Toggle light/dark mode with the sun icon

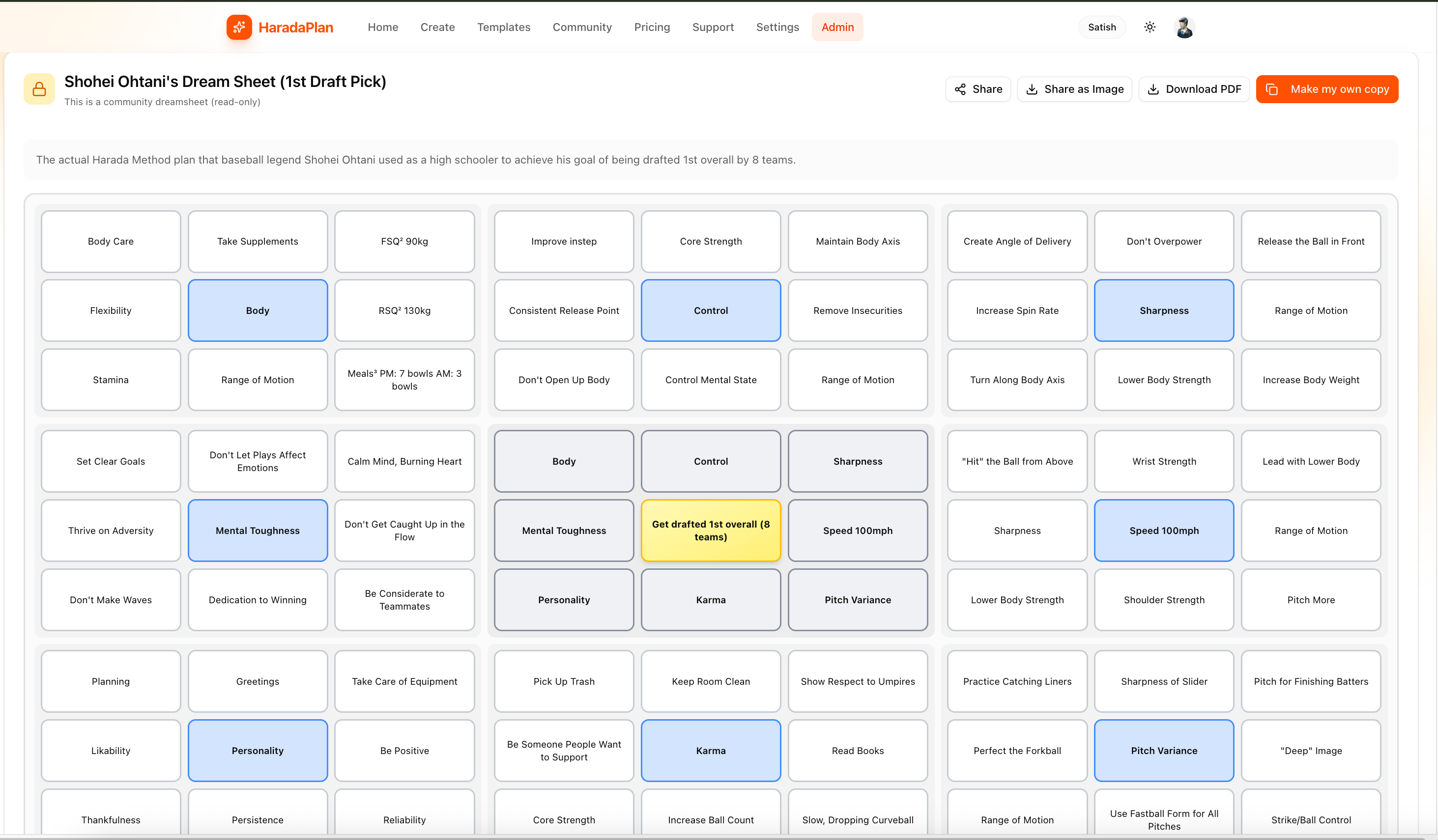(1149, 27)
